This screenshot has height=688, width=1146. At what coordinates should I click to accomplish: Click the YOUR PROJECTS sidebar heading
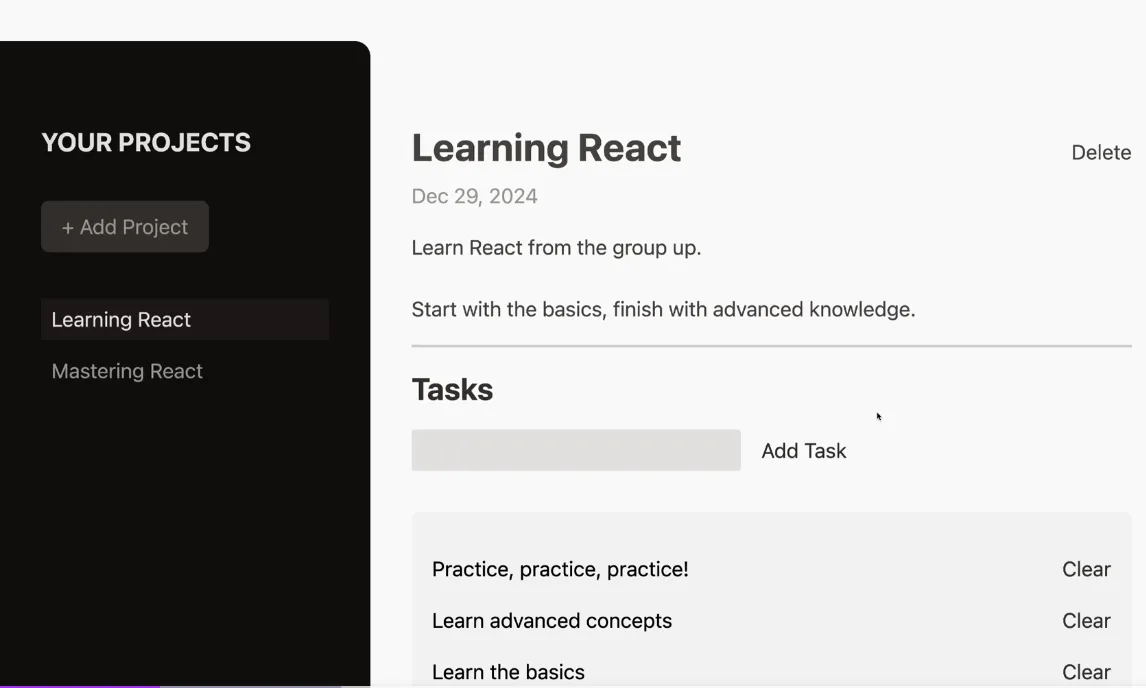[x=146, y=142]
